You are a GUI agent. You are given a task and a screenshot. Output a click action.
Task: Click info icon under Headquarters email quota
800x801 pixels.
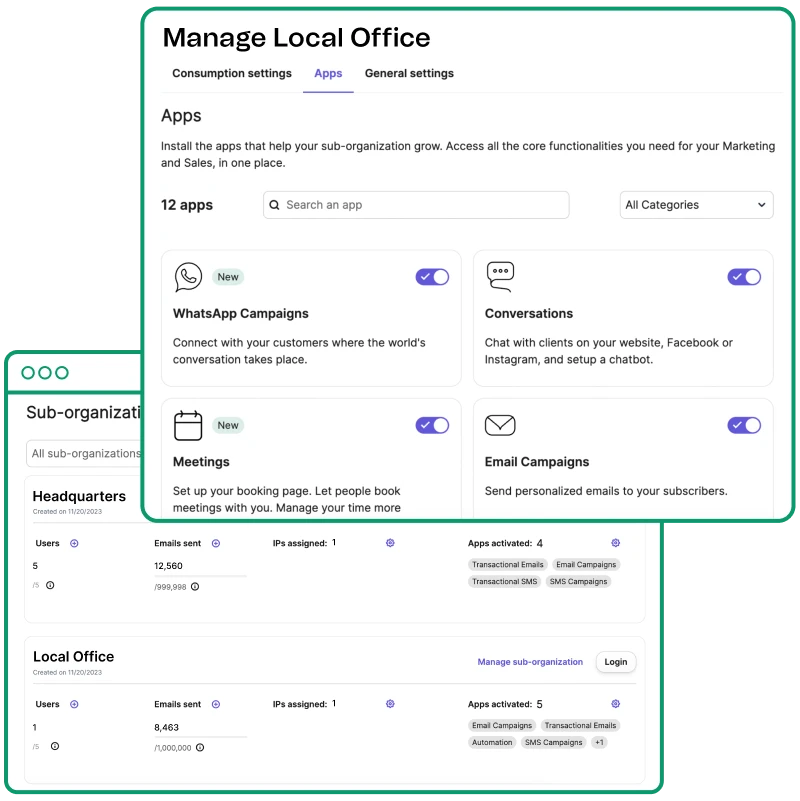[195, 587]
